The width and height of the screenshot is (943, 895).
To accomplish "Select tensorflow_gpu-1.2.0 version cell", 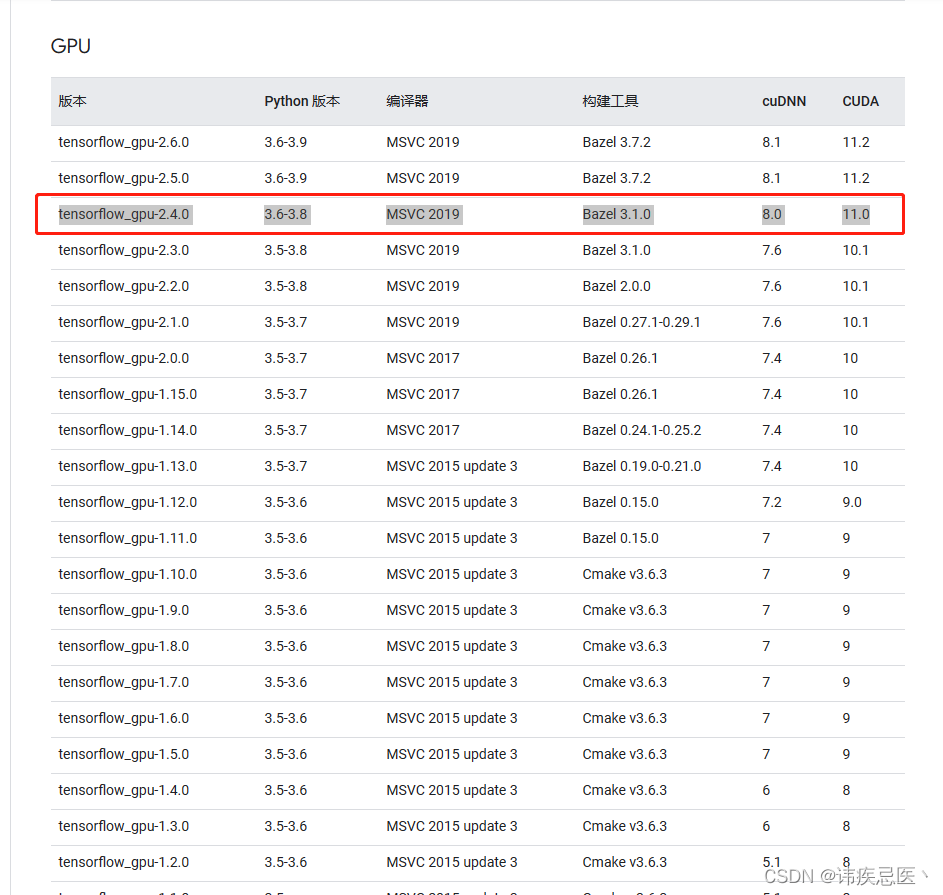I will pyautogui.click(x=124, y=863).
